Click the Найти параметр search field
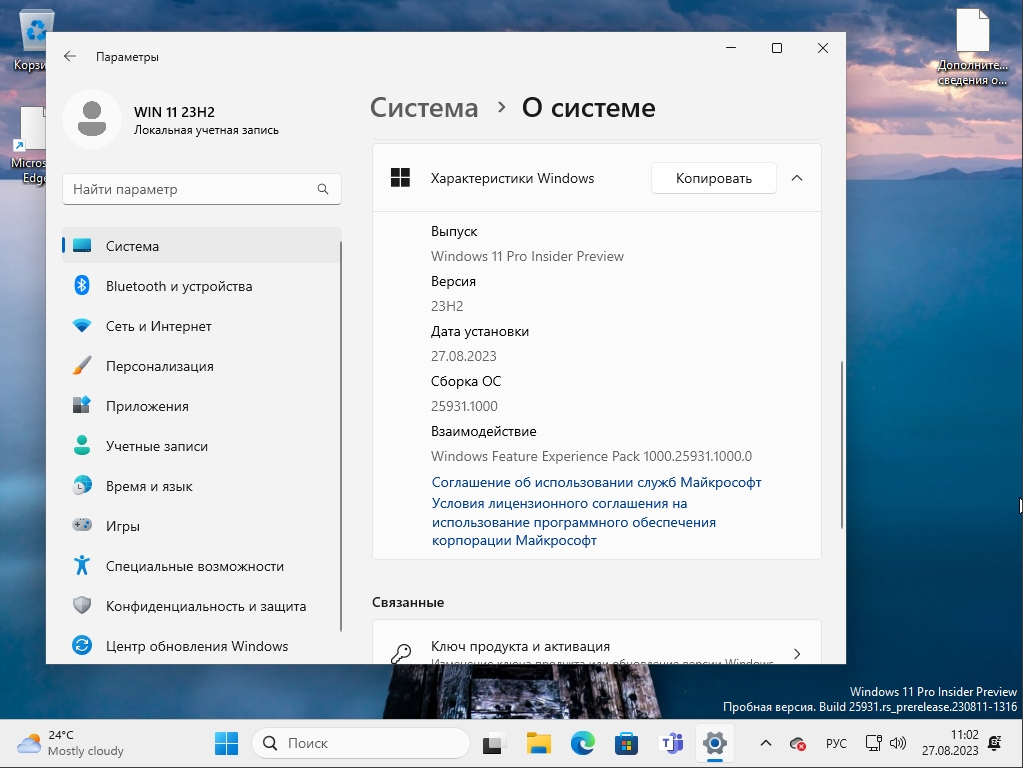 (x=202, y=189)
